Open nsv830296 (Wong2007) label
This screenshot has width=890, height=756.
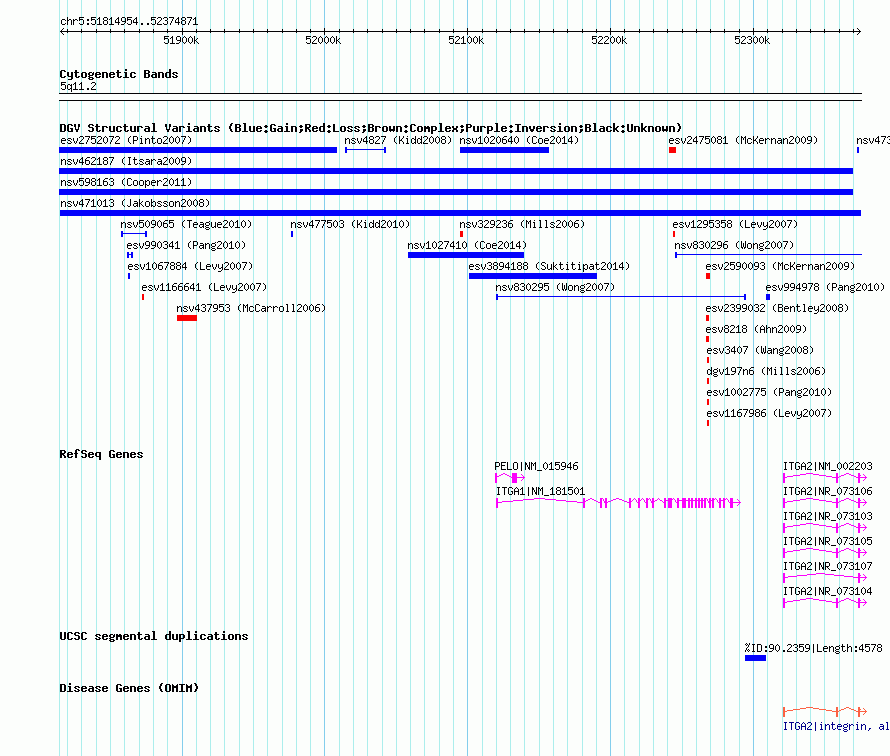click(x=734, y=245)
